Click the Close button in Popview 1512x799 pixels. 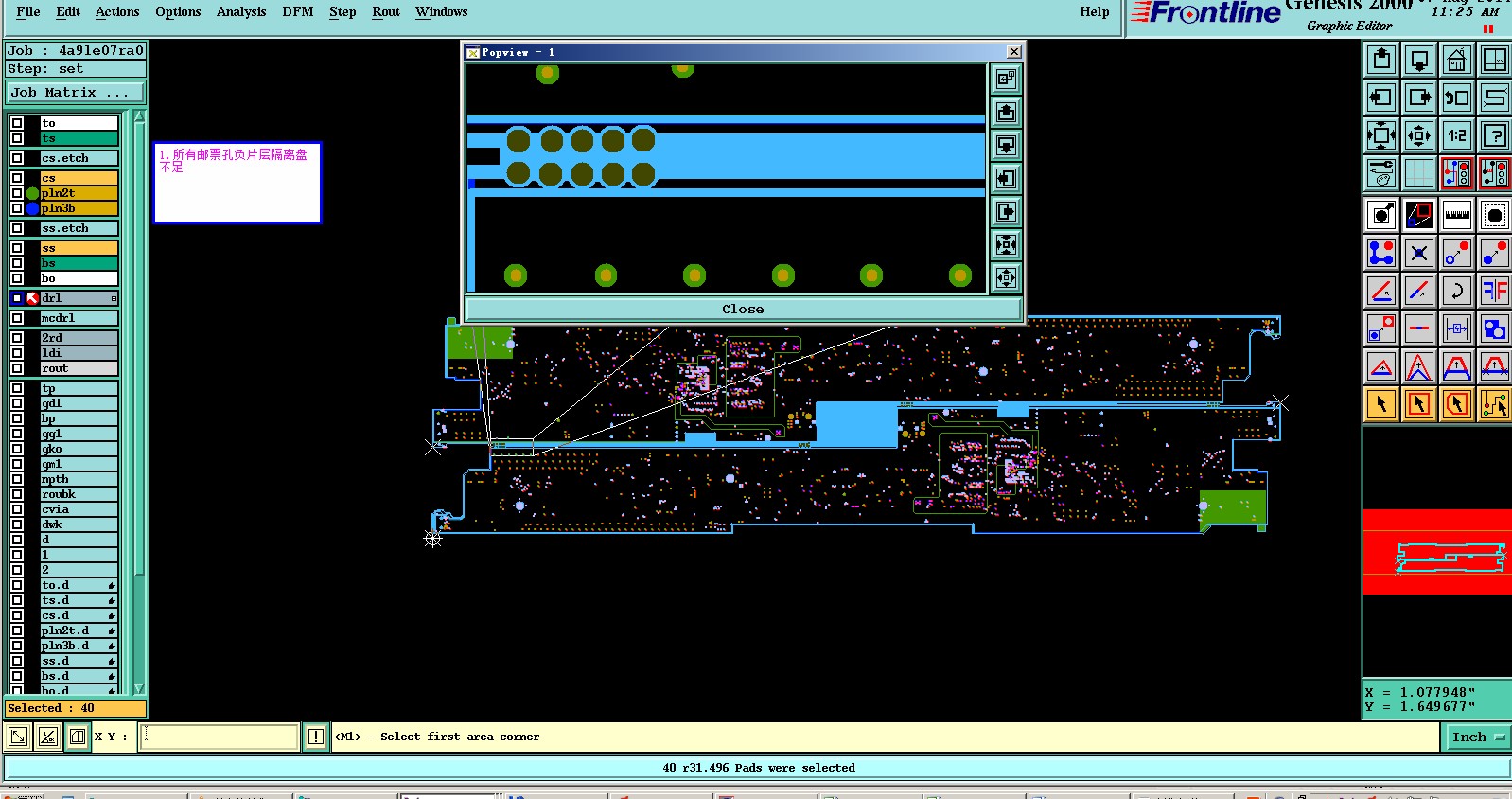click(743, 309)
